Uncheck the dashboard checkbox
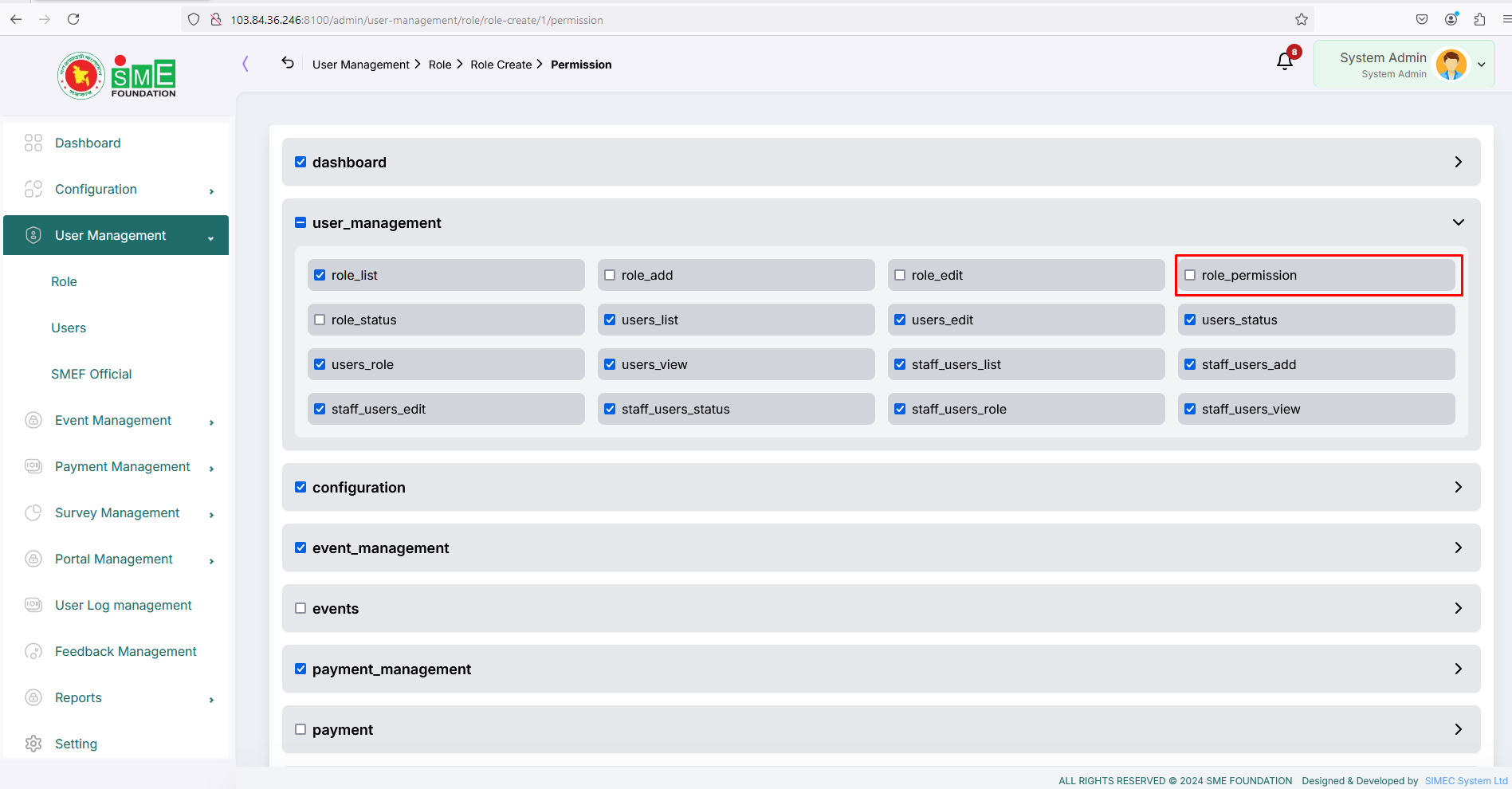The width and height of the screenshot is (1512, 789). (x=300, y=162)
